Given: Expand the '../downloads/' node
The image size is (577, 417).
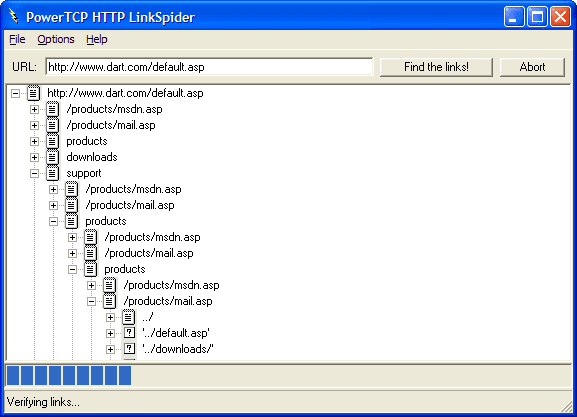Looking at the screenshot, I should tap(110, 349).
